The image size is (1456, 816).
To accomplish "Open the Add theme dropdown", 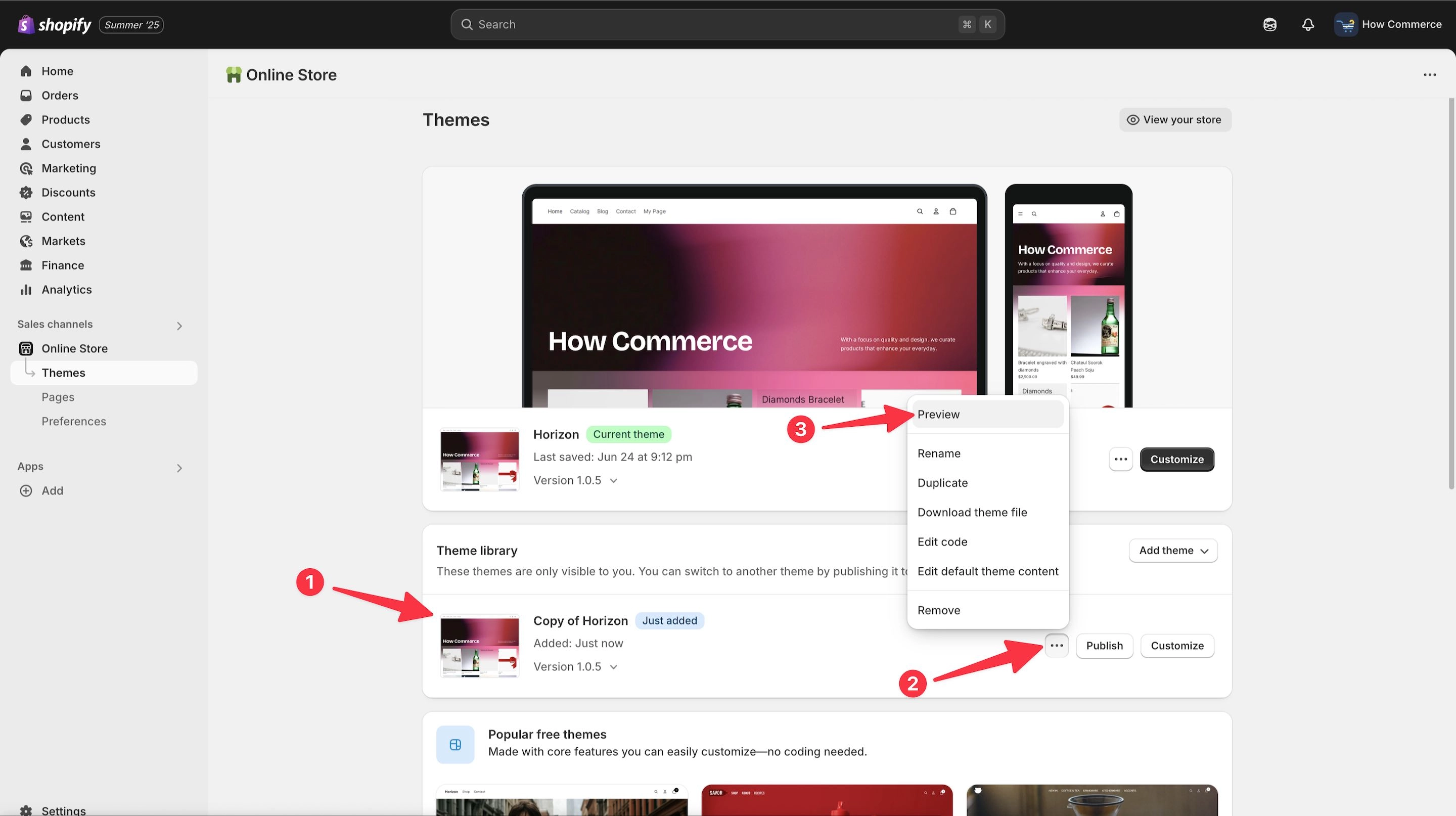I will click(1173, 551).
